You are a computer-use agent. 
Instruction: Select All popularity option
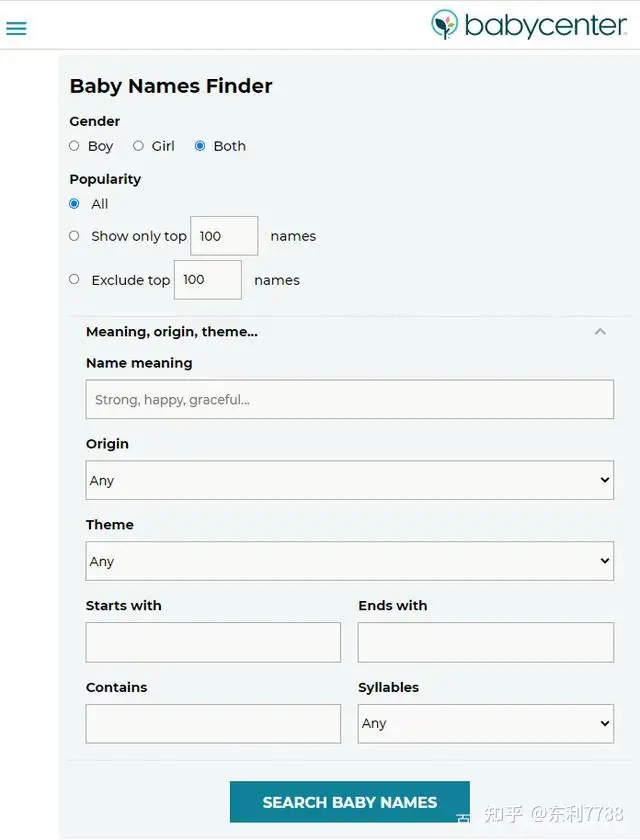point(74,204)
